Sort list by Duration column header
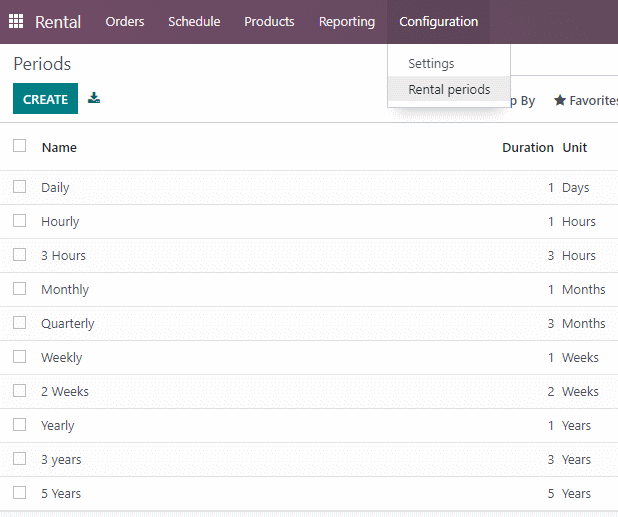618x517 pixels. tap(528, 147)
